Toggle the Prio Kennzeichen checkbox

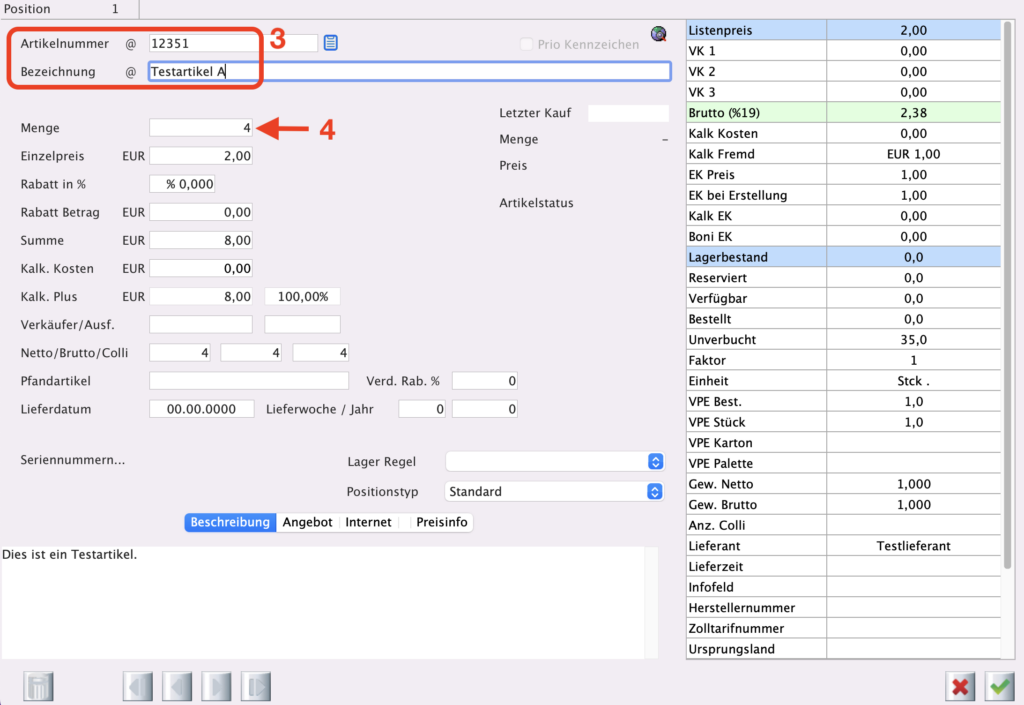[527, 44]
